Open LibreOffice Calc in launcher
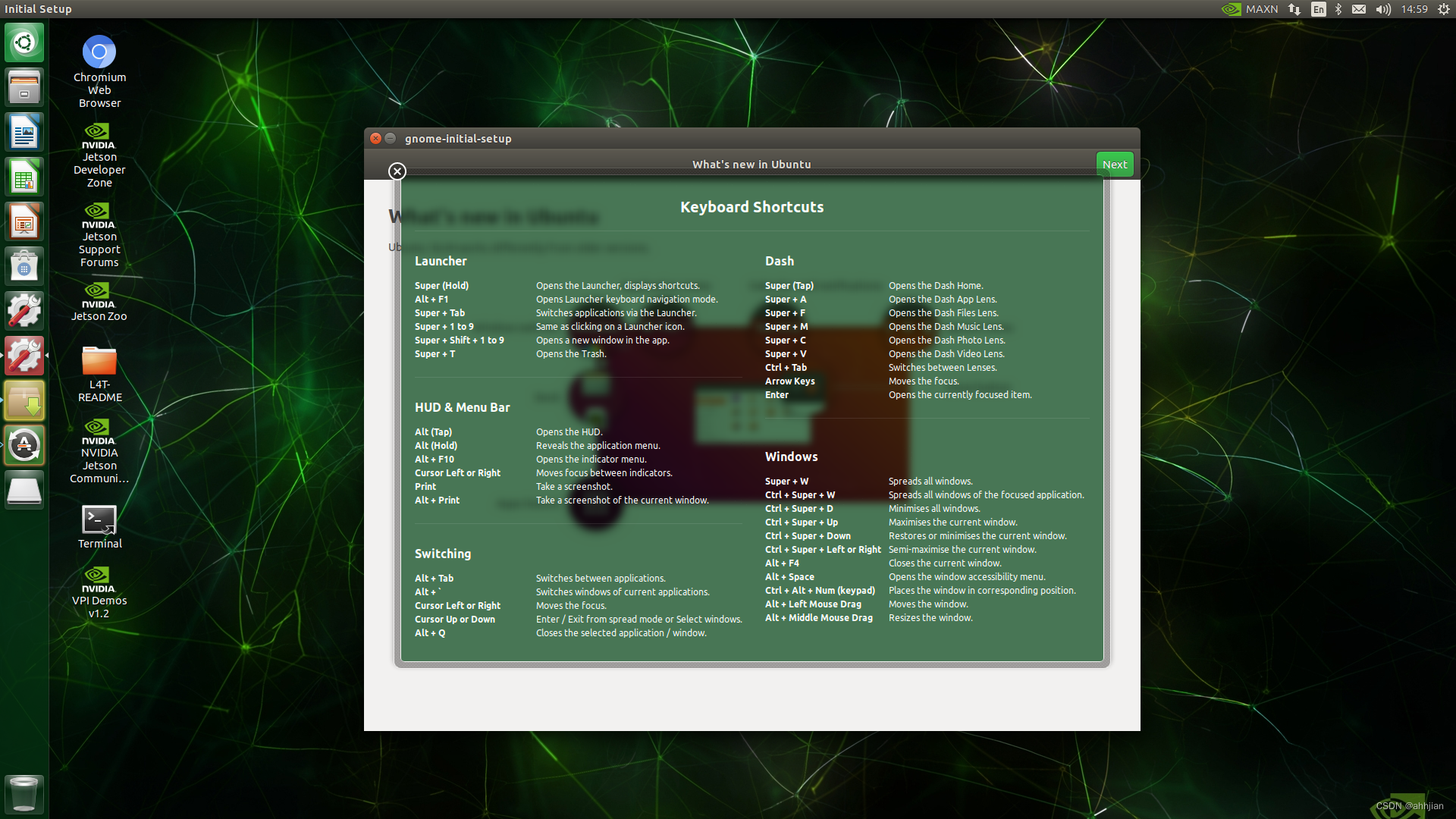This screenshot has width=1456, height=819. [x=24, y=177]
